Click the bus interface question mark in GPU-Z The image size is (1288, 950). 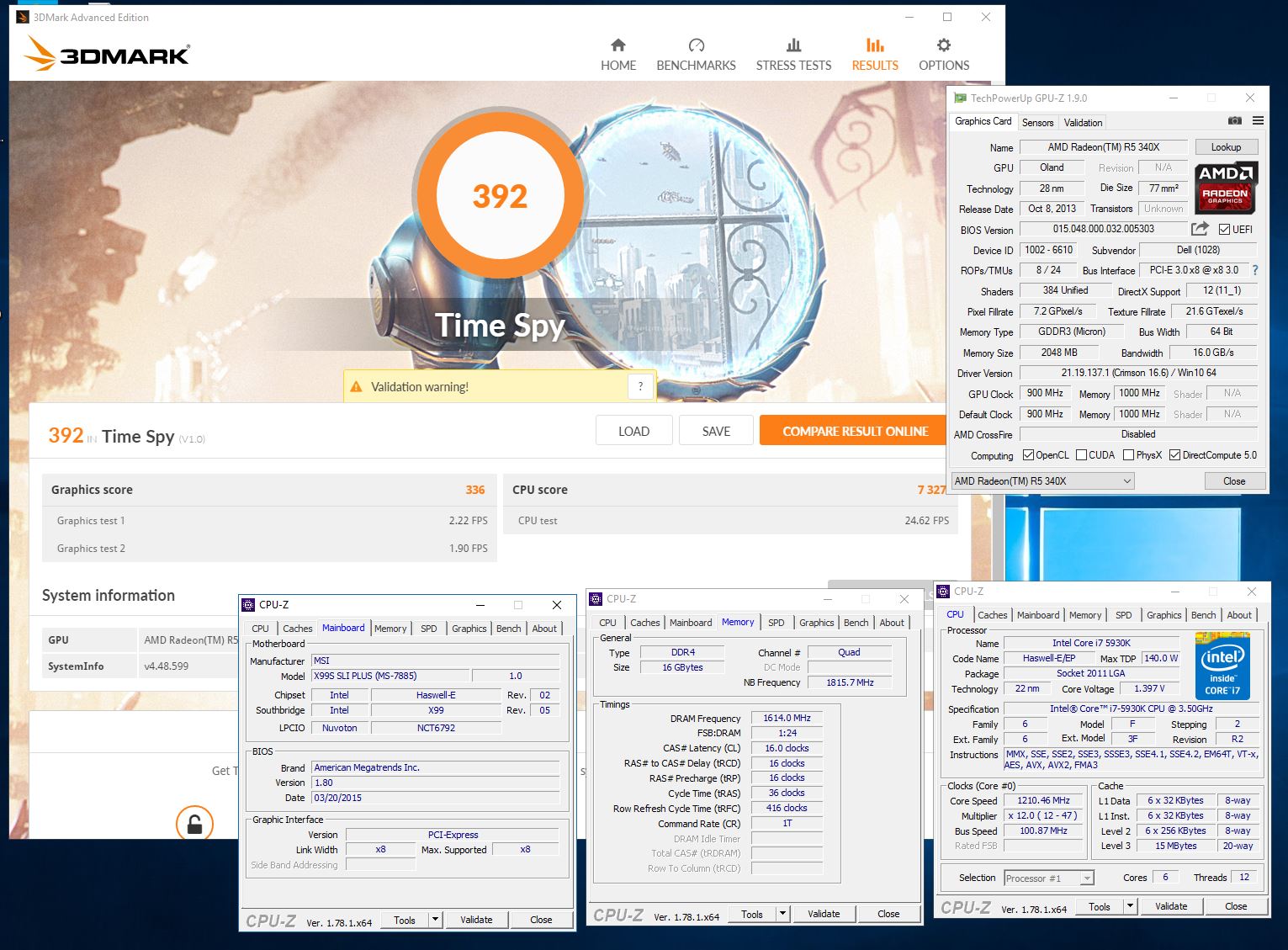[1255, 270]
